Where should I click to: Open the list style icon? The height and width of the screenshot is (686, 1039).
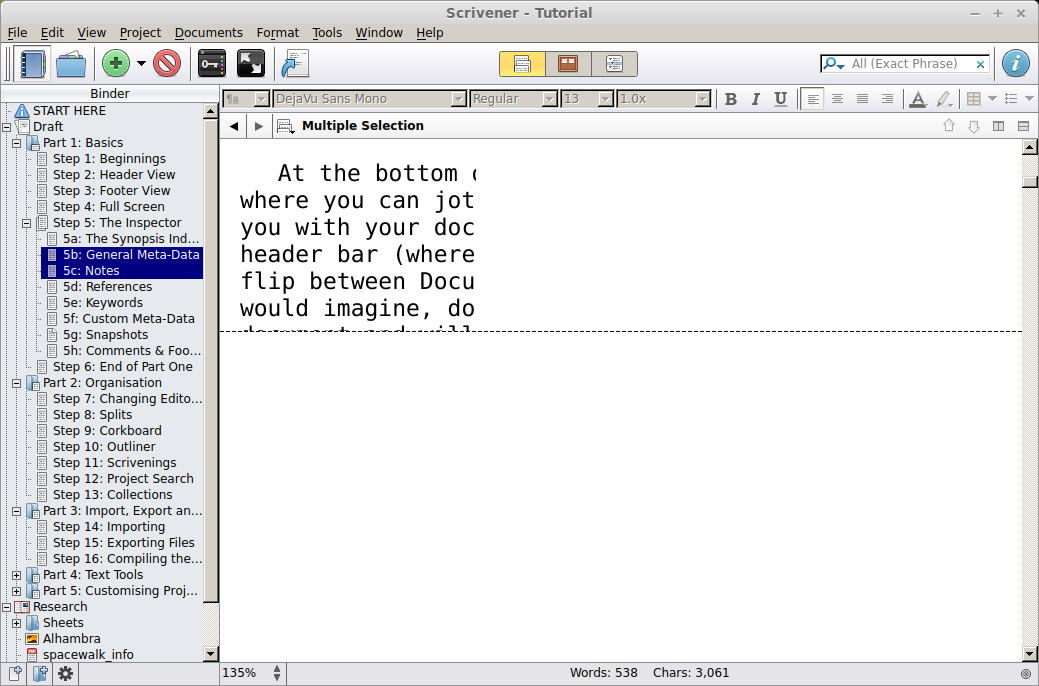1011,99
